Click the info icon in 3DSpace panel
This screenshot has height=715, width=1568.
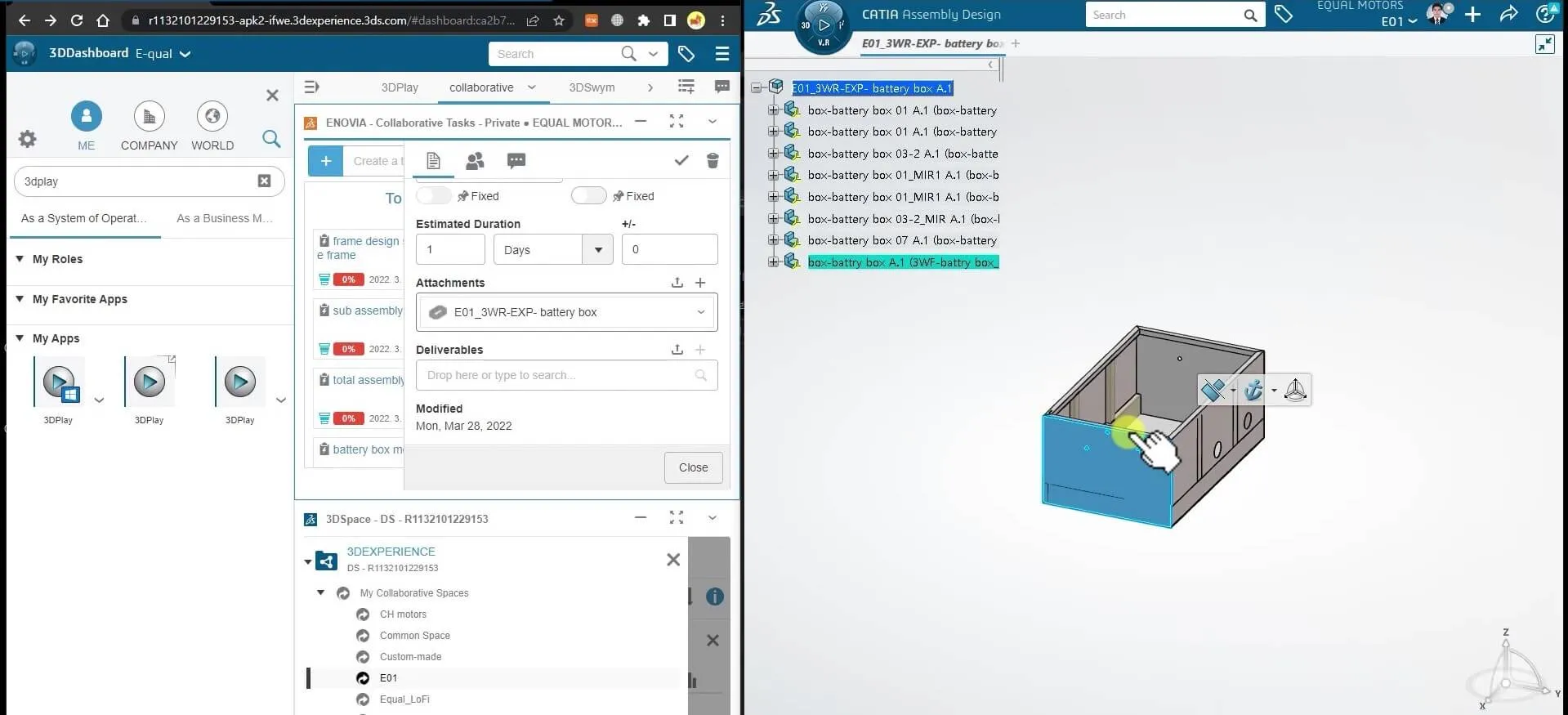tap(715, 597)
